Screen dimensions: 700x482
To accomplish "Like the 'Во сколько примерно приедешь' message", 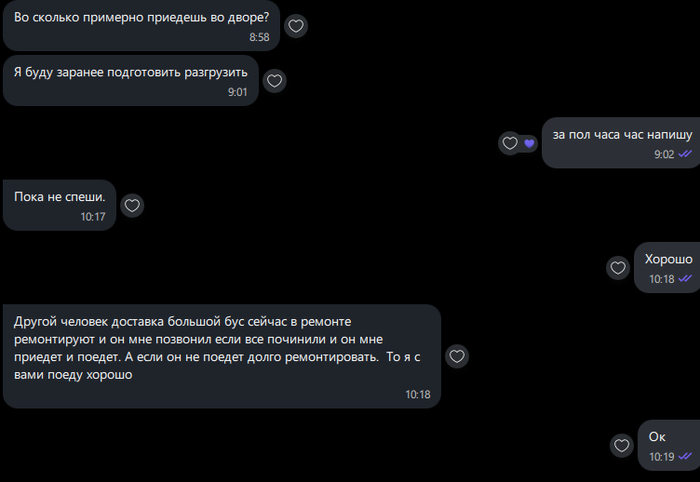I will click(296, 26).
